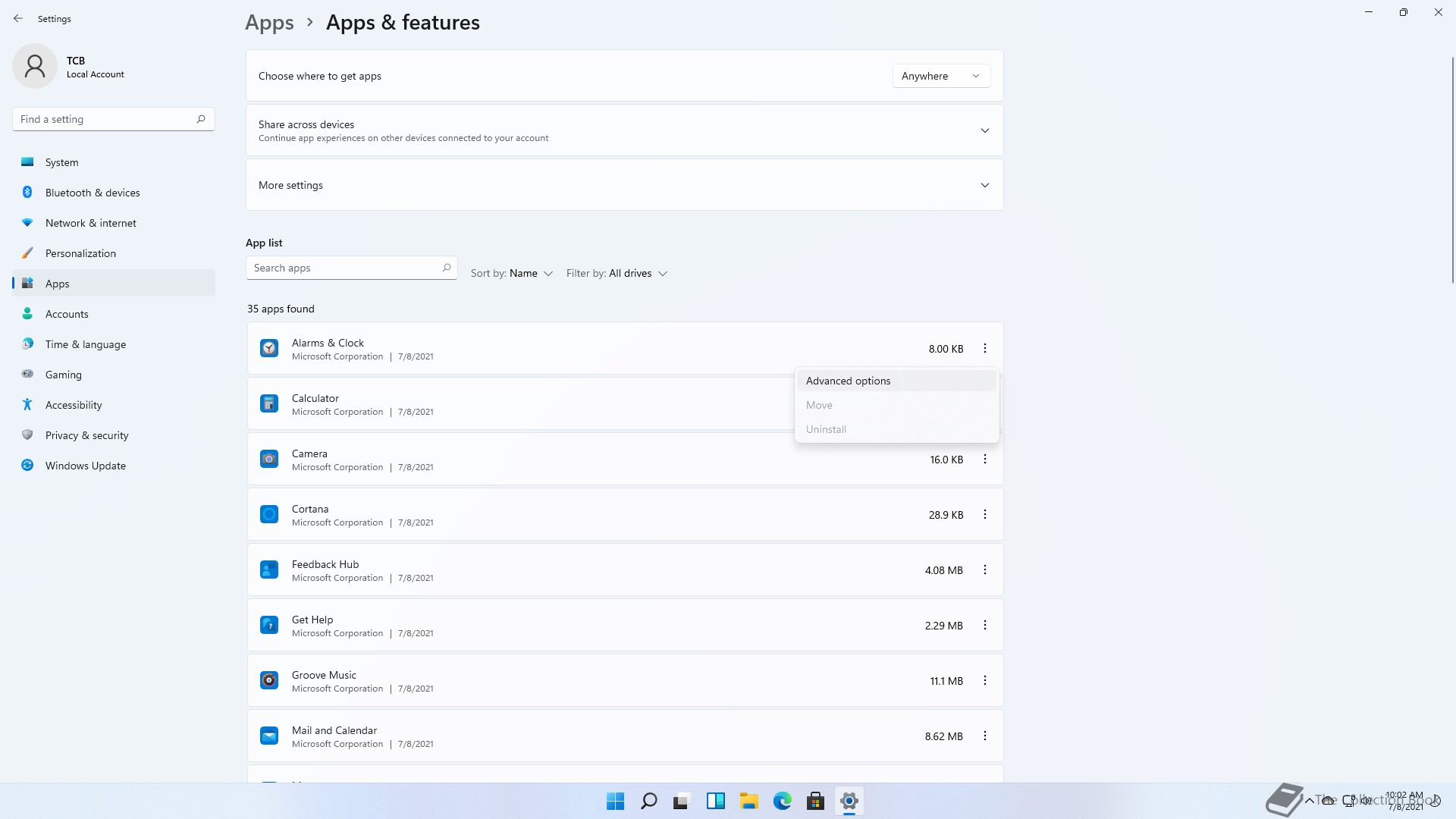Click the Cortana app icon
The width and height of the screenshot is (1456, 819).
coord(269,514)
